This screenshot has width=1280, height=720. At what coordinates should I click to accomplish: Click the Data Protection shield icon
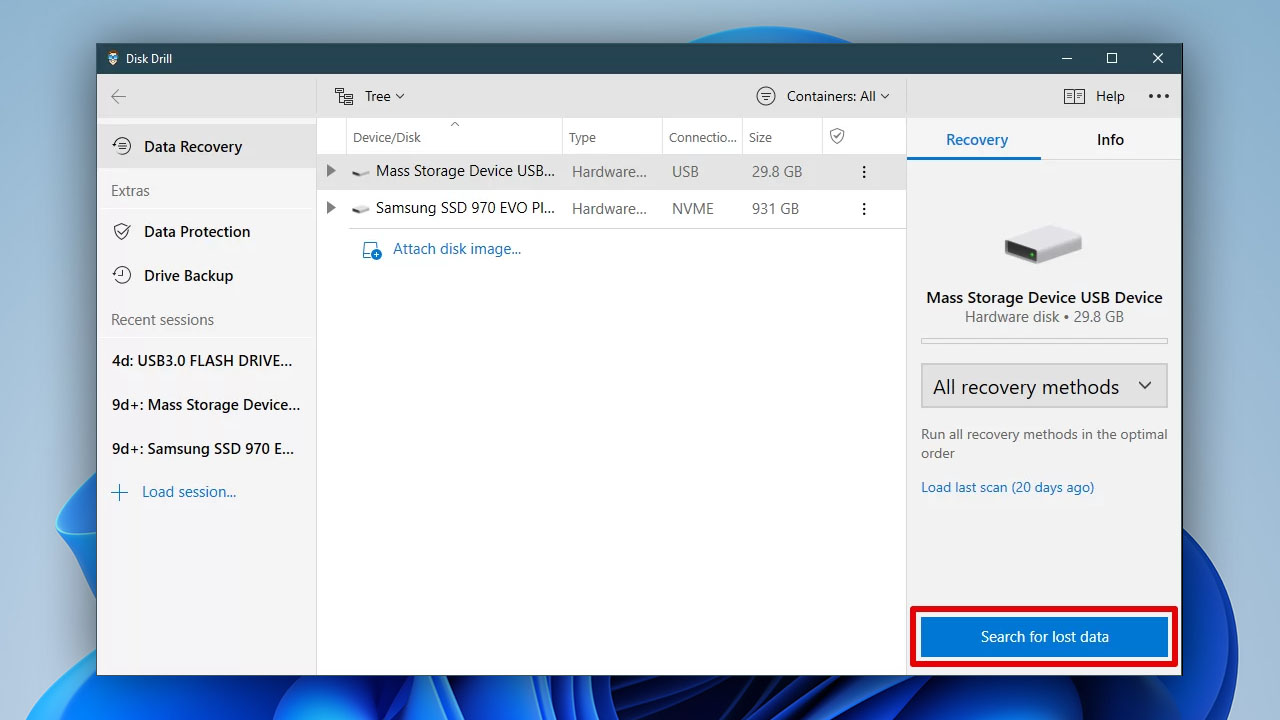(x=122, y=232)
